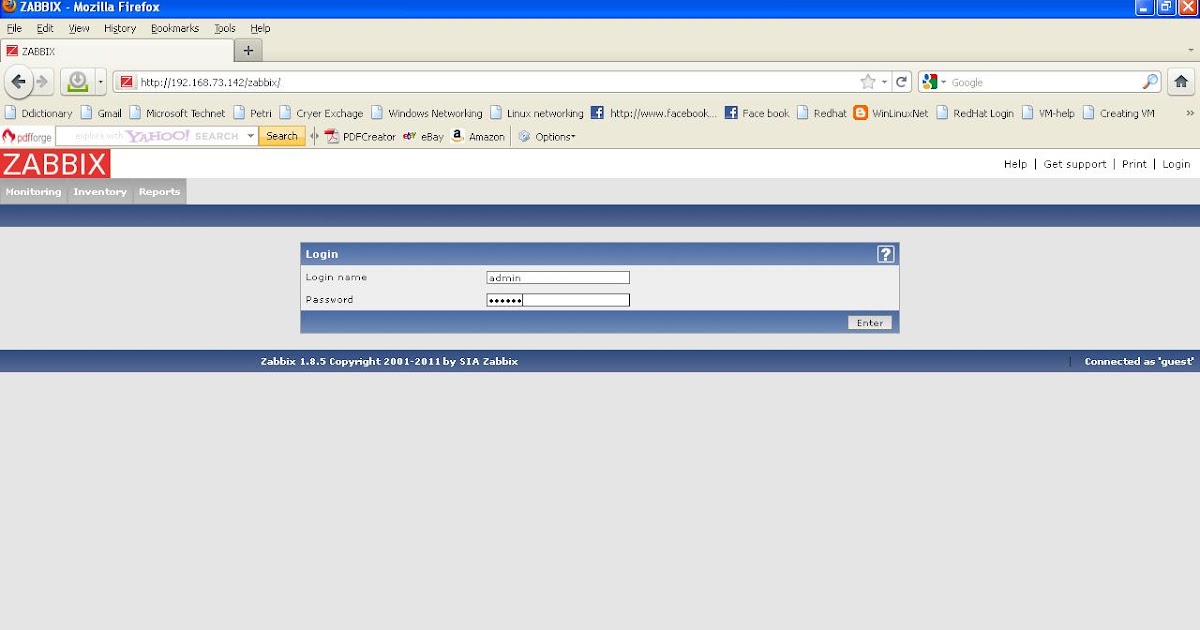Open the Help menu in the menu bar
This screenshot has height=630, width=1200.
pos(260,28)
